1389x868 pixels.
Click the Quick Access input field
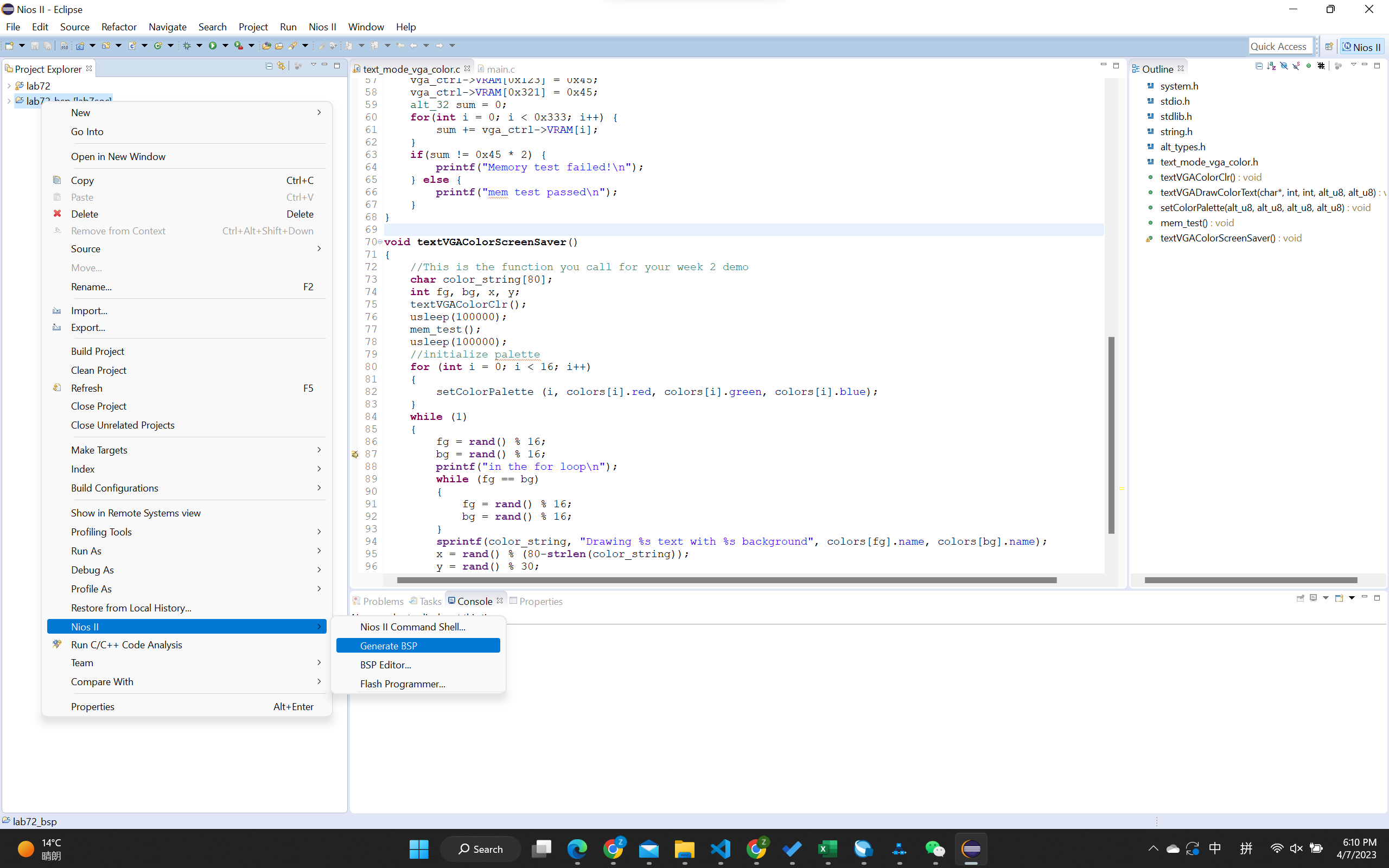point(1280,47)
